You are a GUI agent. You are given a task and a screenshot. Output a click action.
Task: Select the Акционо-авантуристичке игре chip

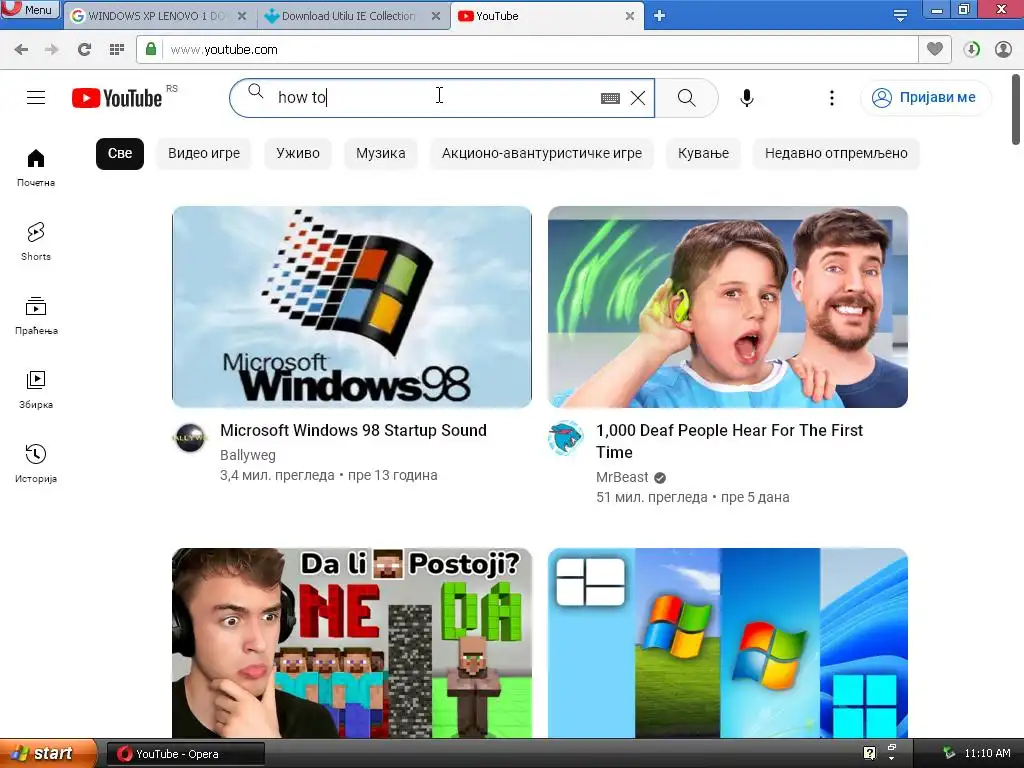point(541,153)
